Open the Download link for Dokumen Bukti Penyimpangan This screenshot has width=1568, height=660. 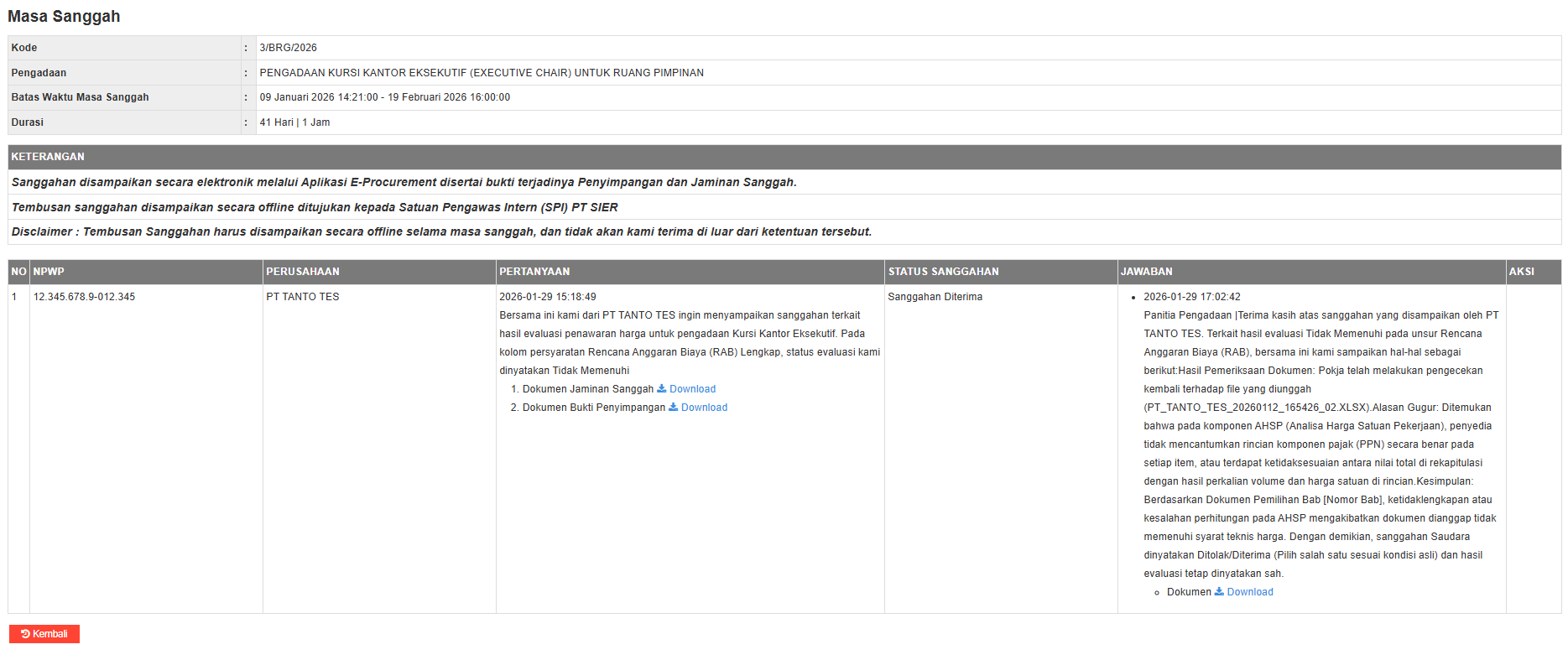[704, 408]
